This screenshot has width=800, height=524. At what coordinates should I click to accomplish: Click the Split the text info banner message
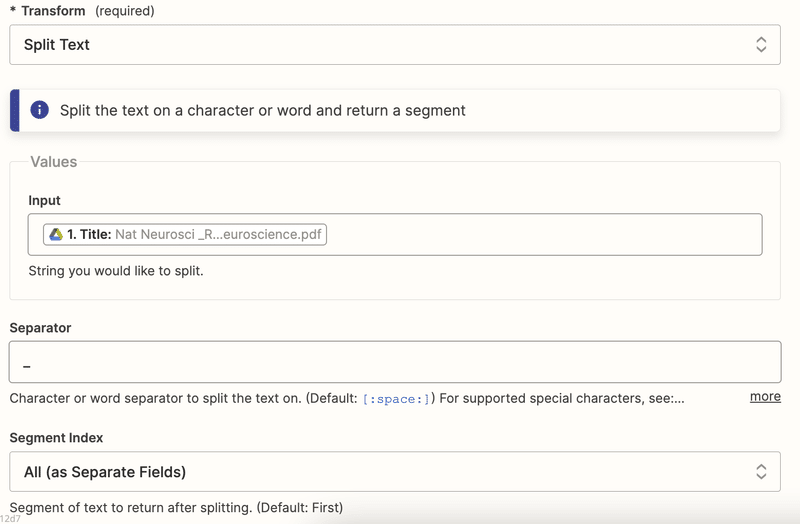click(x=263, y=110)
